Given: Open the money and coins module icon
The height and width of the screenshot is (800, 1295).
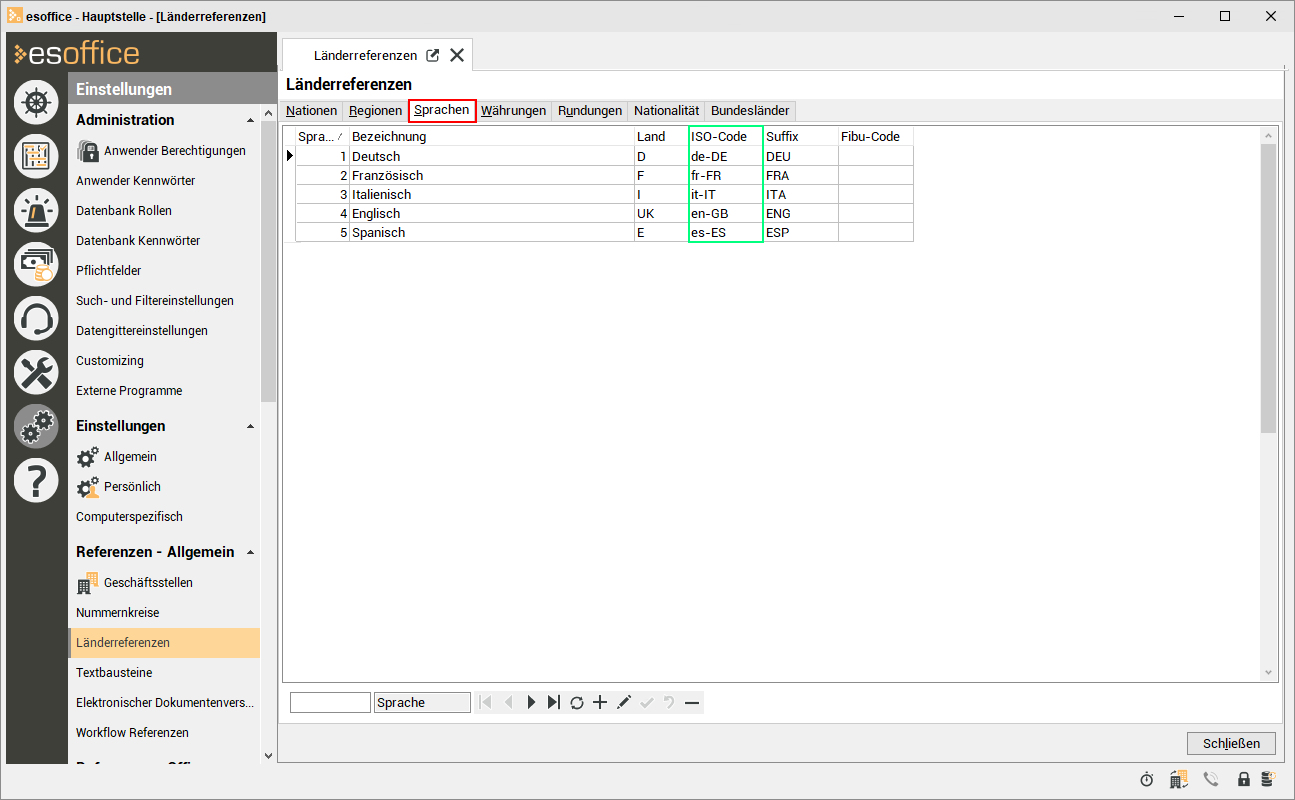Looking at the screenshot, I should [x=36, y=264].
